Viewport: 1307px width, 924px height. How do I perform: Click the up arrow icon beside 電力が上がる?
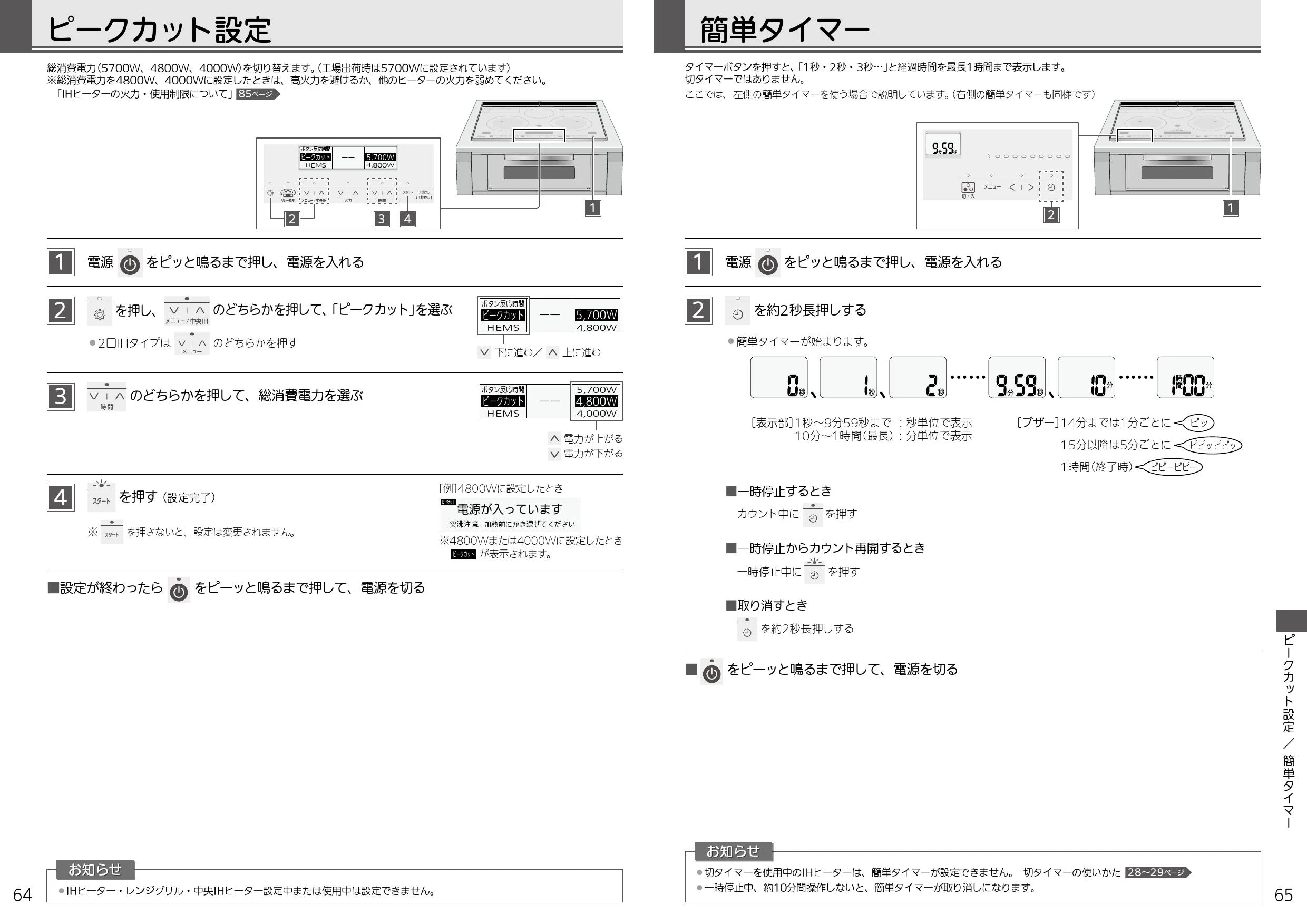point(554,439)
